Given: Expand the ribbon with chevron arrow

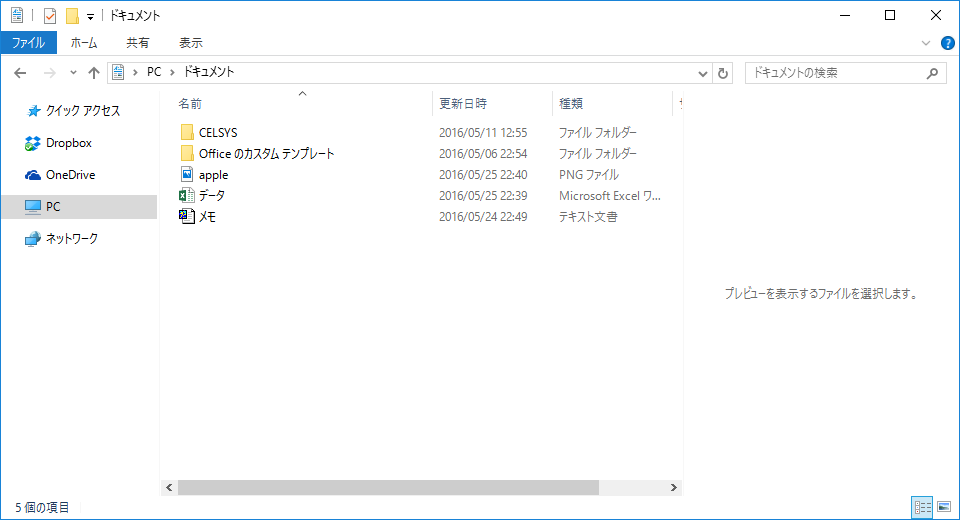Looking at the screenshot, I should point(926,43).
